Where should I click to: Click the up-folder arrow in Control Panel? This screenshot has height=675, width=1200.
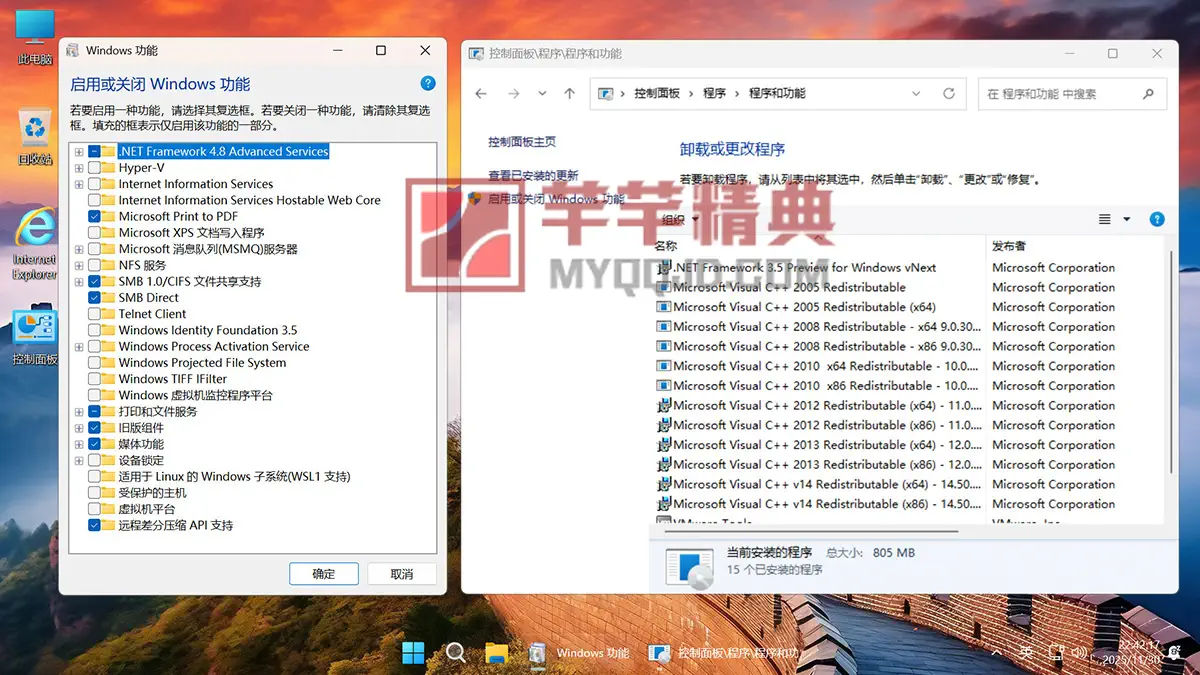coord(570,94)
